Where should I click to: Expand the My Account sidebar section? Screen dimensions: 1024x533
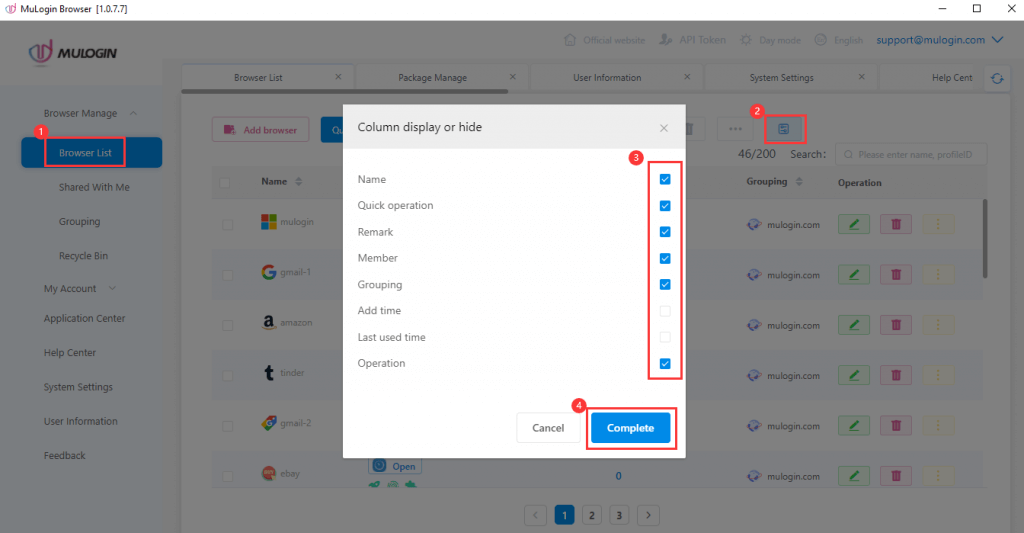click(112, 288)
